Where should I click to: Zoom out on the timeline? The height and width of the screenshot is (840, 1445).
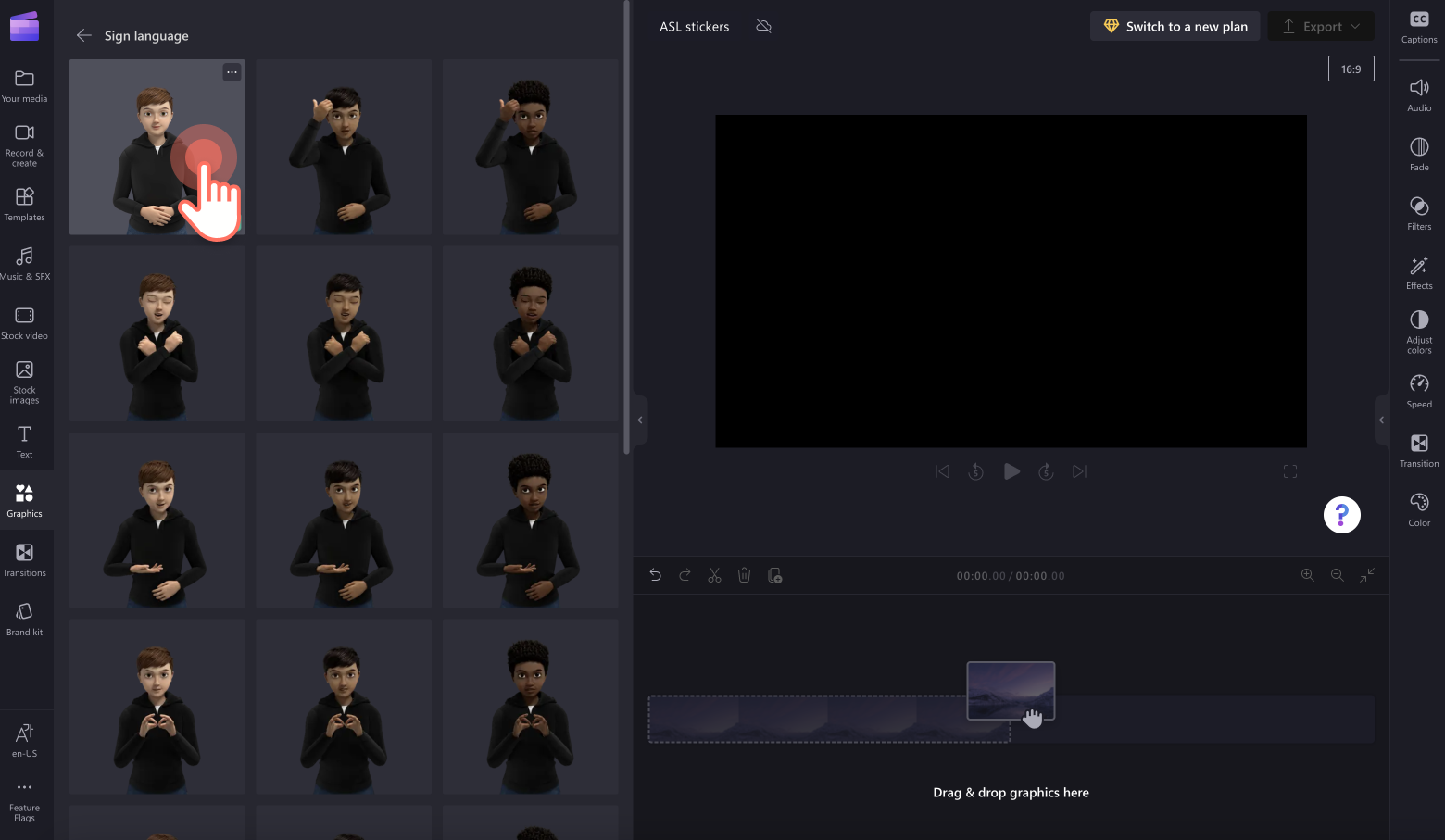(x=1338, y=575)
